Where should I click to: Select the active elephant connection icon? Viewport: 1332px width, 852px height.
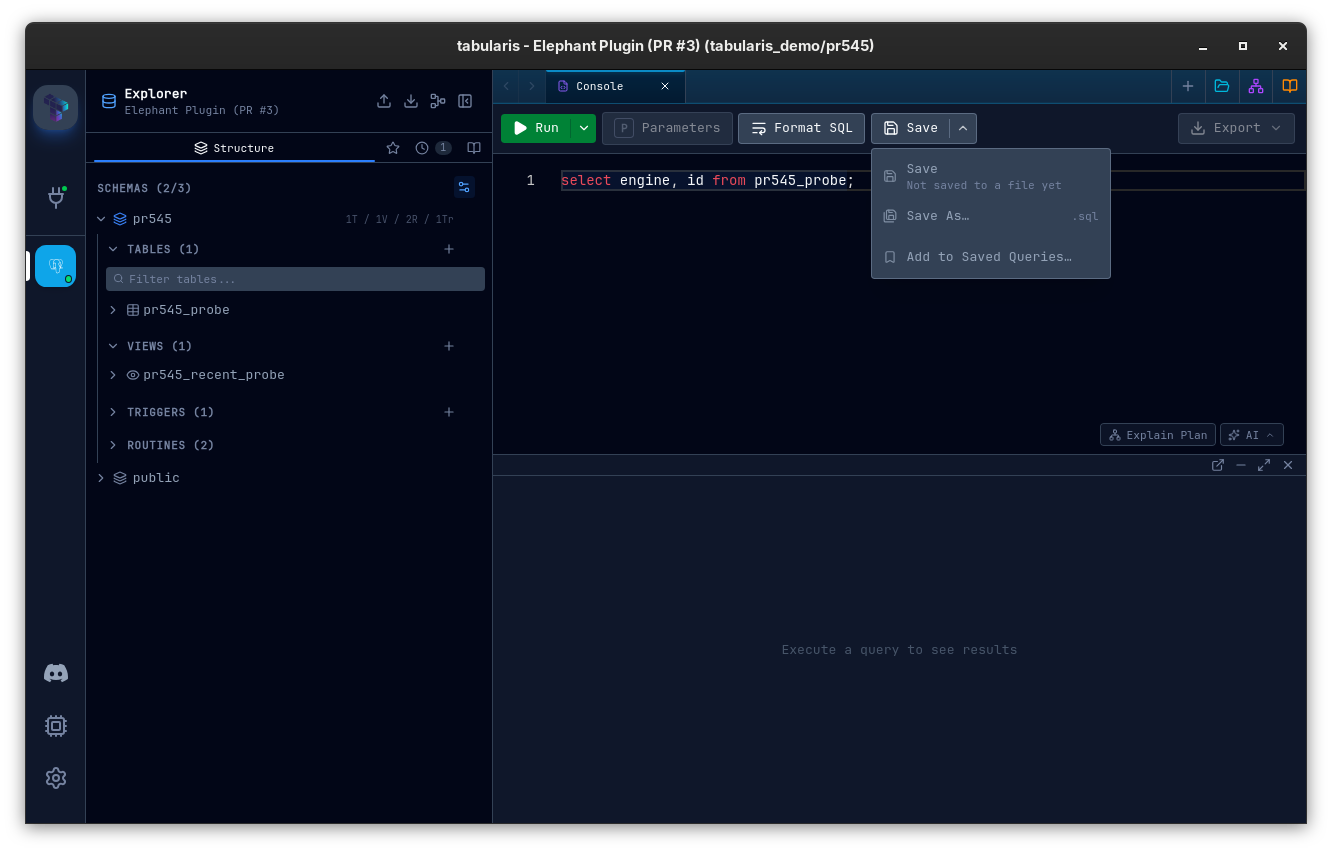pos(55,266)
